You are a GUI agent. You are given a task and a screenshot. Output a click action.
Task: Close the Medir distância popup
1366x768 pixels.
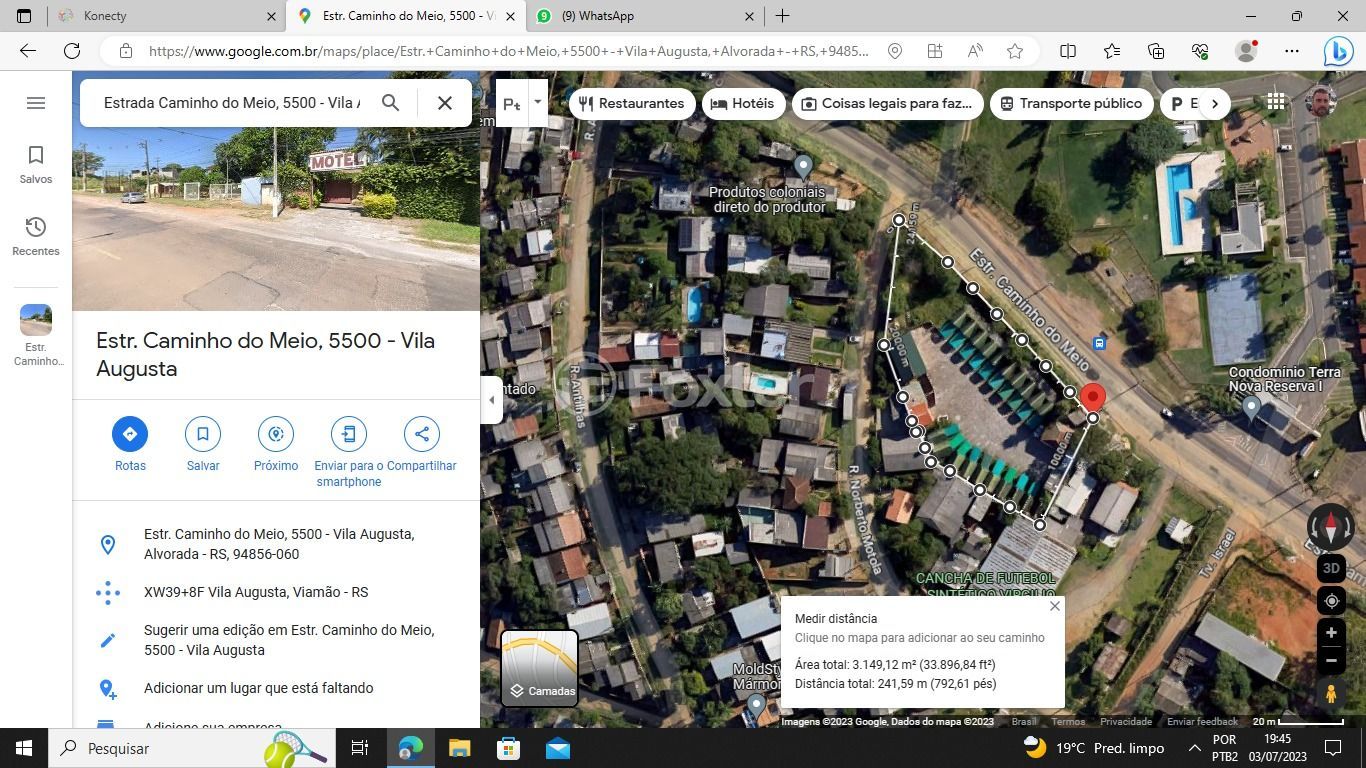coord(1054,606)
